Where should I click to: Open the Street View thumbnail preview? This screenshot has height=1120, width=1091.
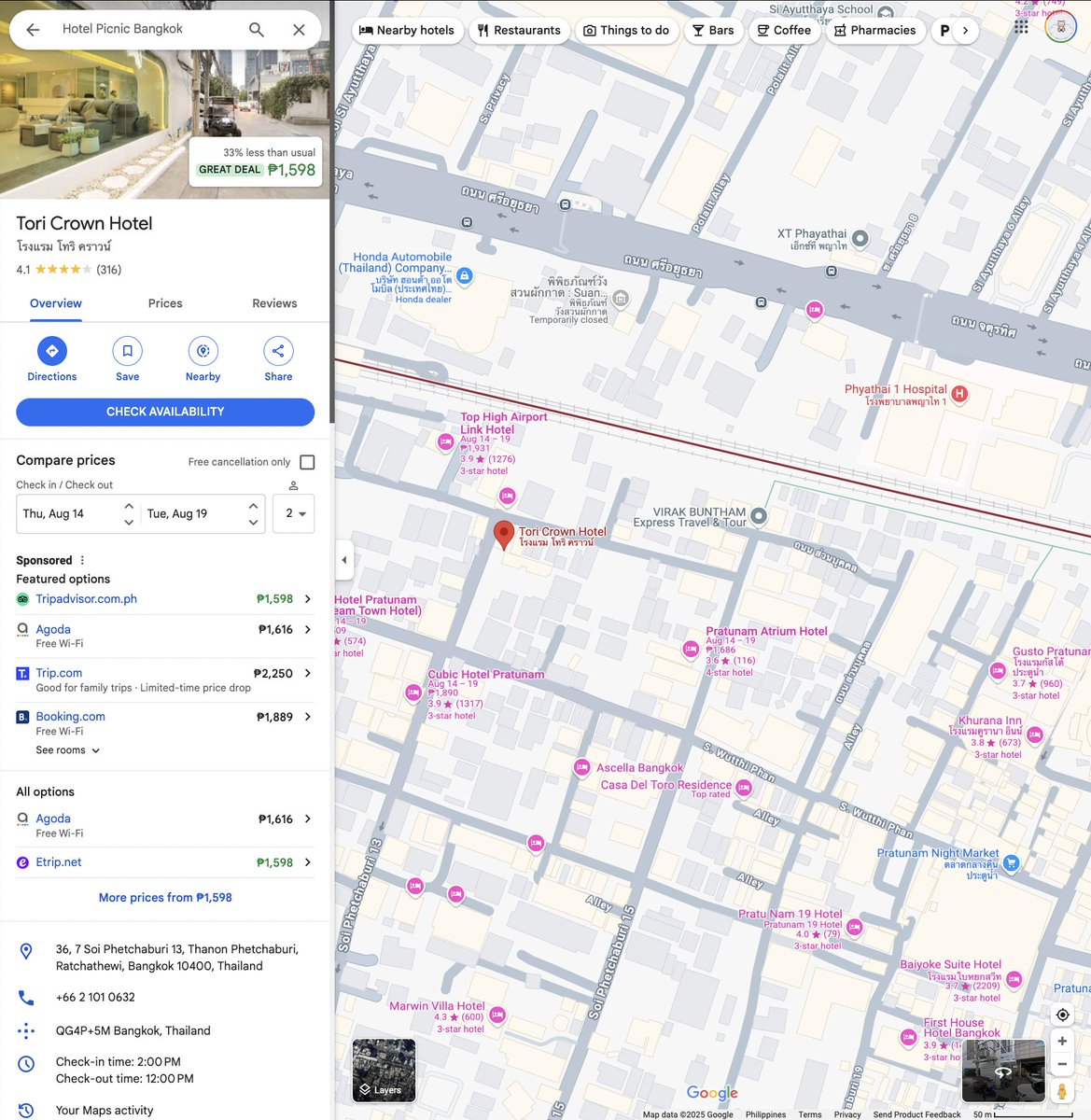click(x=1003, y=1071)
